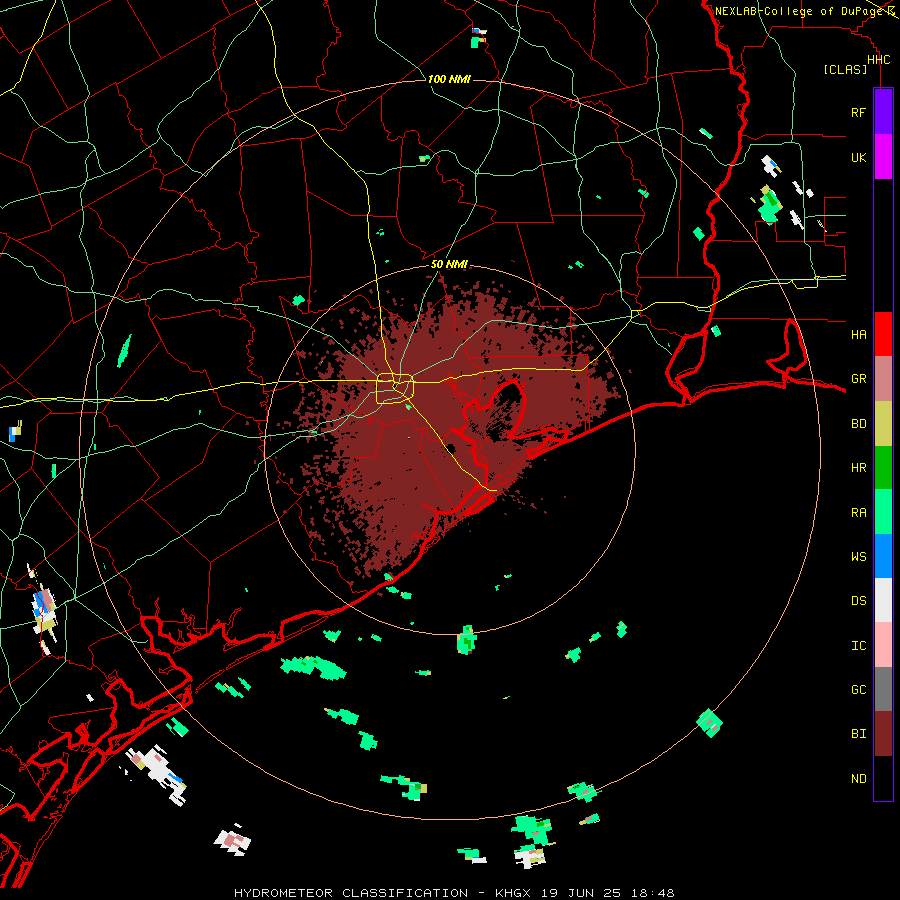Click the RA legend label
Viewport: 900px width, 900px height.
point(858,513)
